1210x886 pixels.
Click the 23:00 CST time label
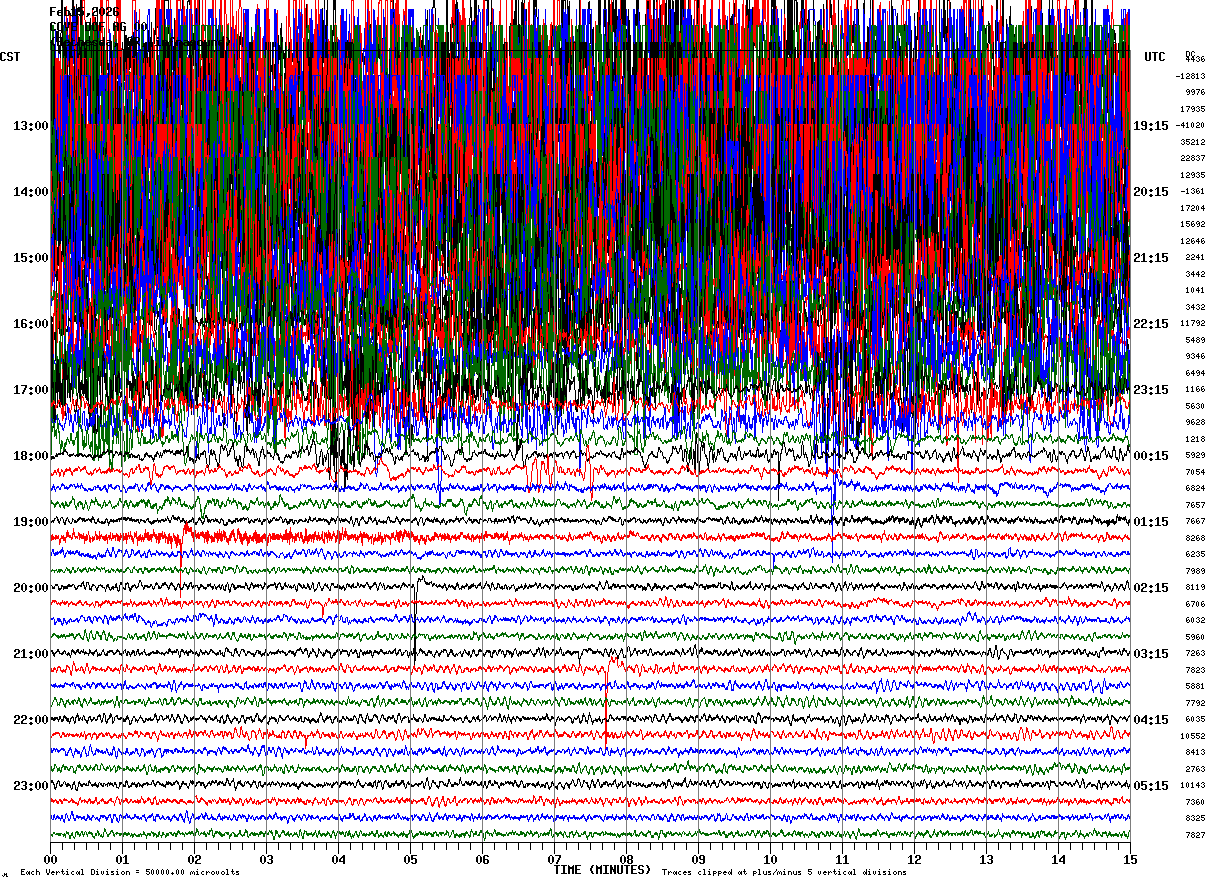[31, 785]
